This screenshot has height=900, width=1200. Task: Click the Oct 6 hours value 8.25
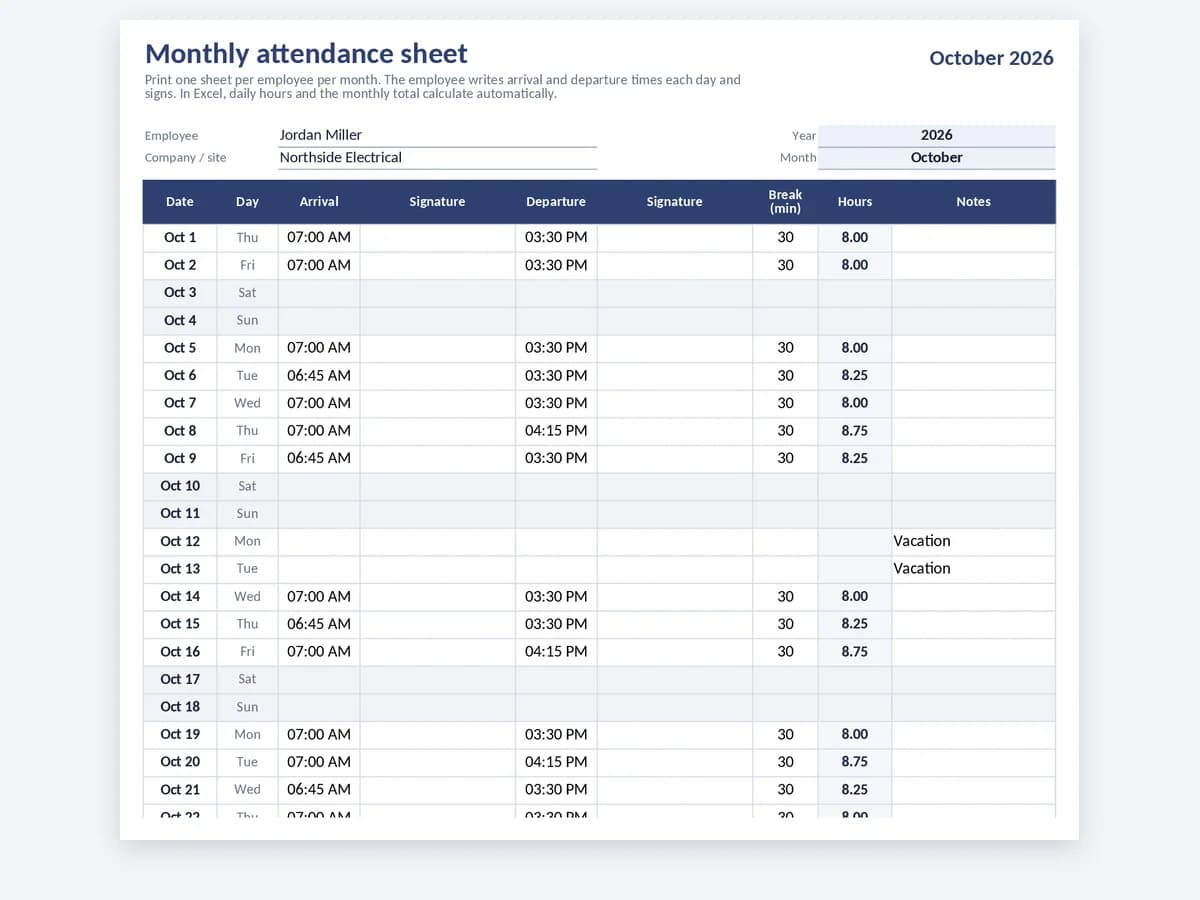[854, 376]
